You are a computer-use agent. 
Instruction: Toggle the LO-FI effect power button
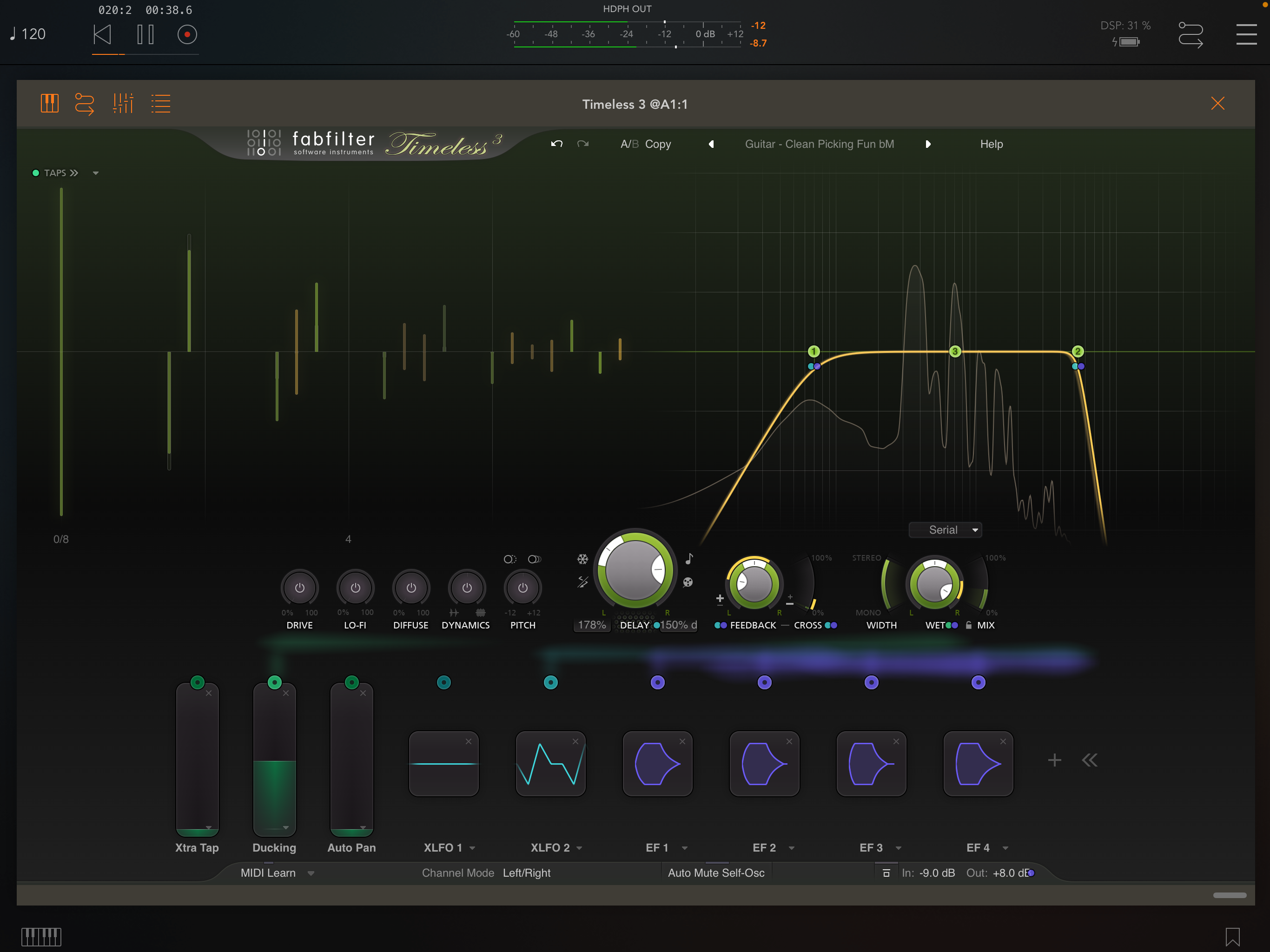point(356,588)
